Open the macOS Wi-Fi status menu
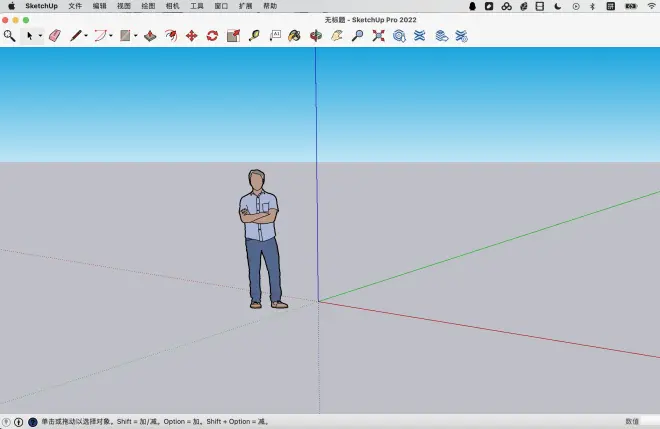The width and height of the screenshot is (660, 429). (x=651, y=6)
